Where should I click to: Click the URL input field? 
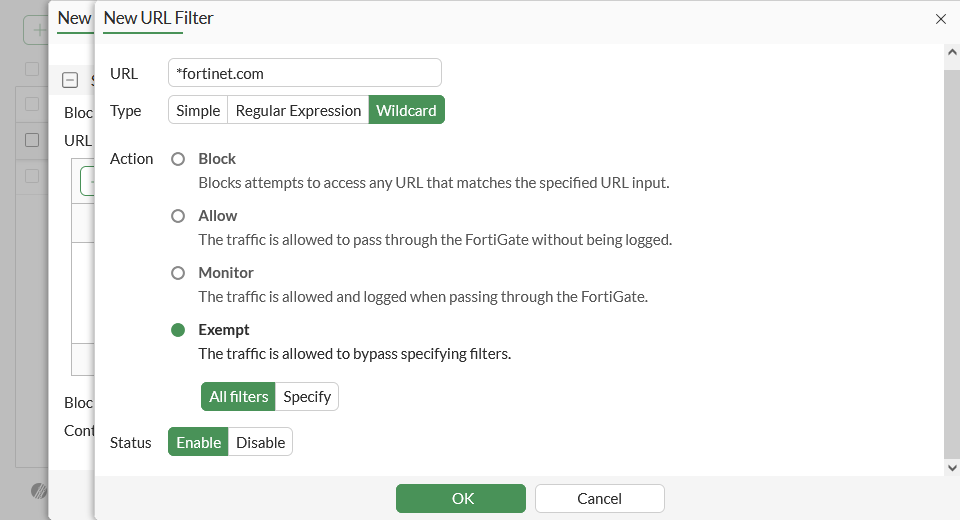pyautogui.click(x=304, y=73)
